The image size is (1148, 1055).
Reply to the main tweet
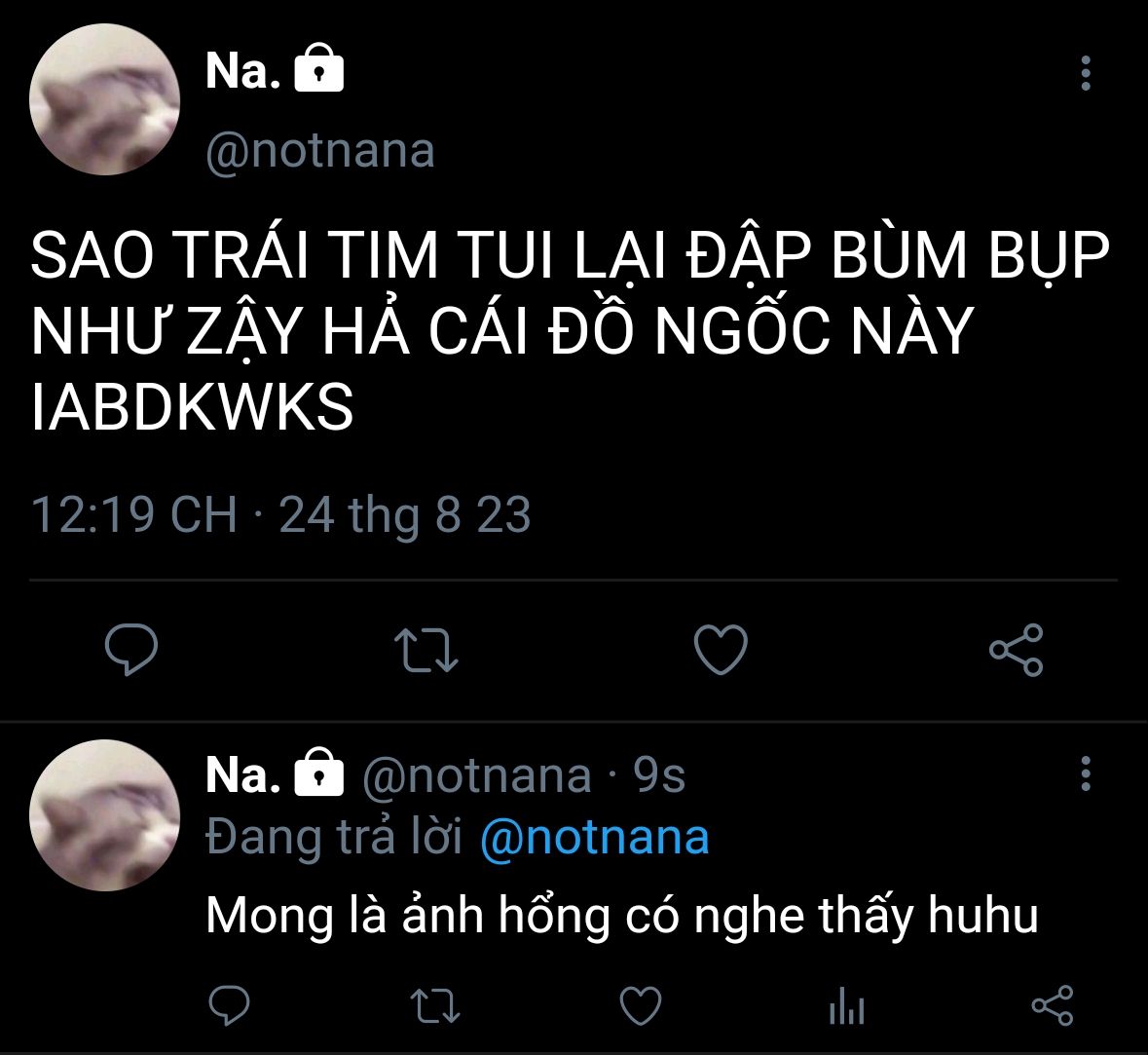131,649
